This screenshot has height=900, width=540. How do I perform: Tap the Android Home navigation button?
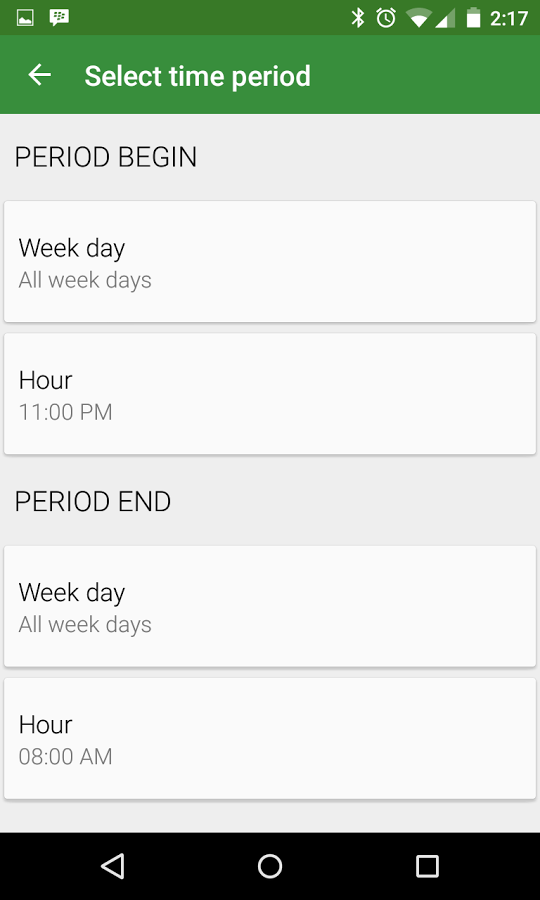click(x=270, y=866)
